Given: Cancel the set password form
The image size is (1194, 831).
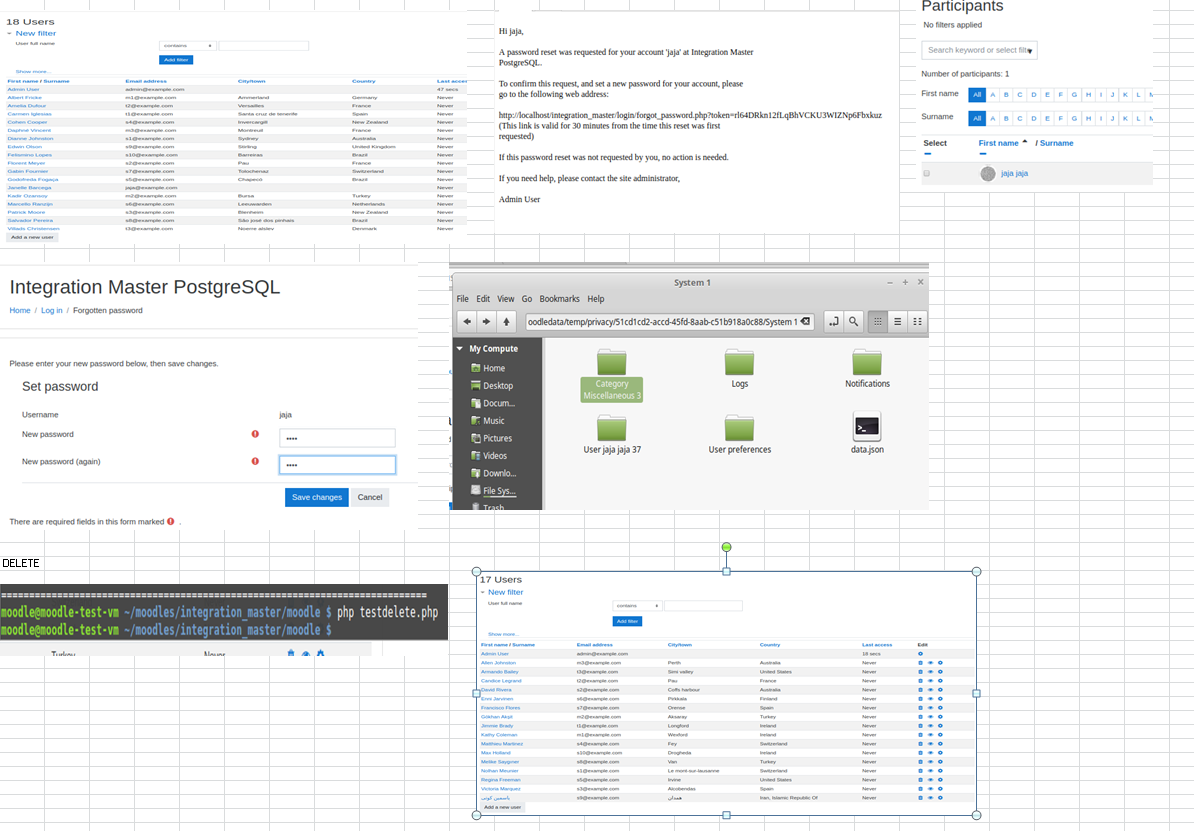Looking at the screenshot, I should [370, 497].
